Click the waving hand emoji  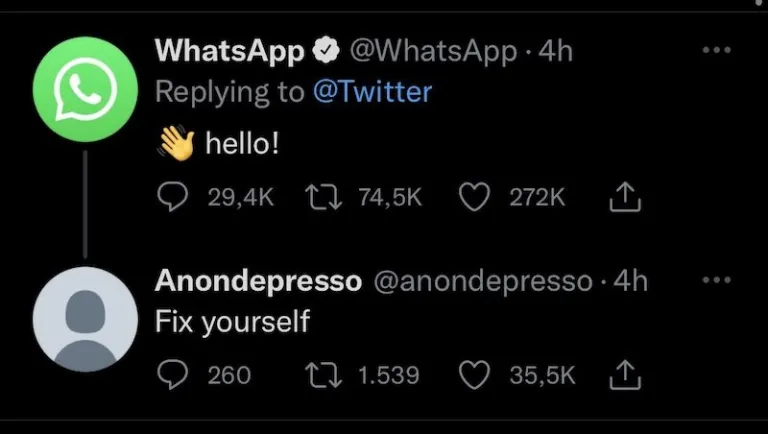pos(175,145)
